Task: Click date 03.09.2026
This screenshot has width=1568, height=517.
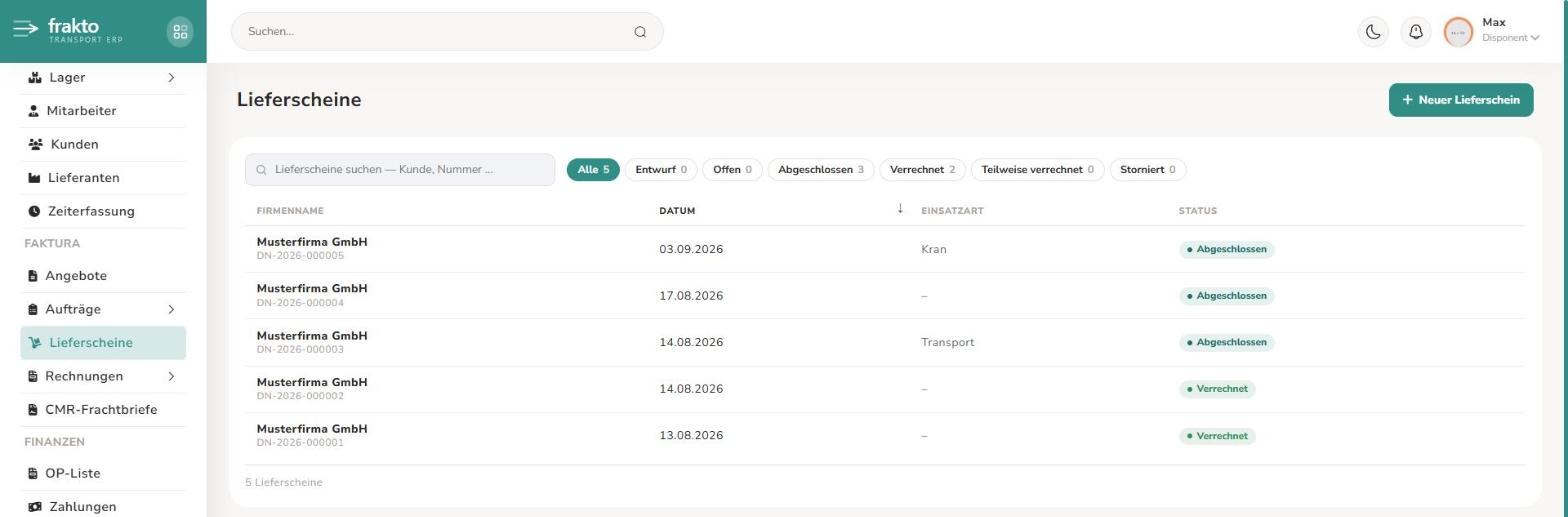Action: (691, 249)
